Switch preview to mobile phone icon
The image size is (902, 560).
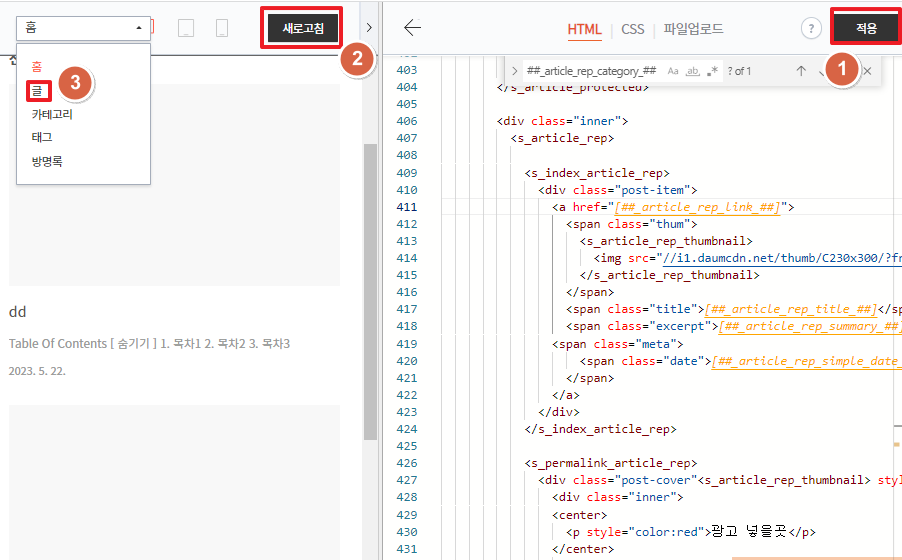[x=222, y=28]
